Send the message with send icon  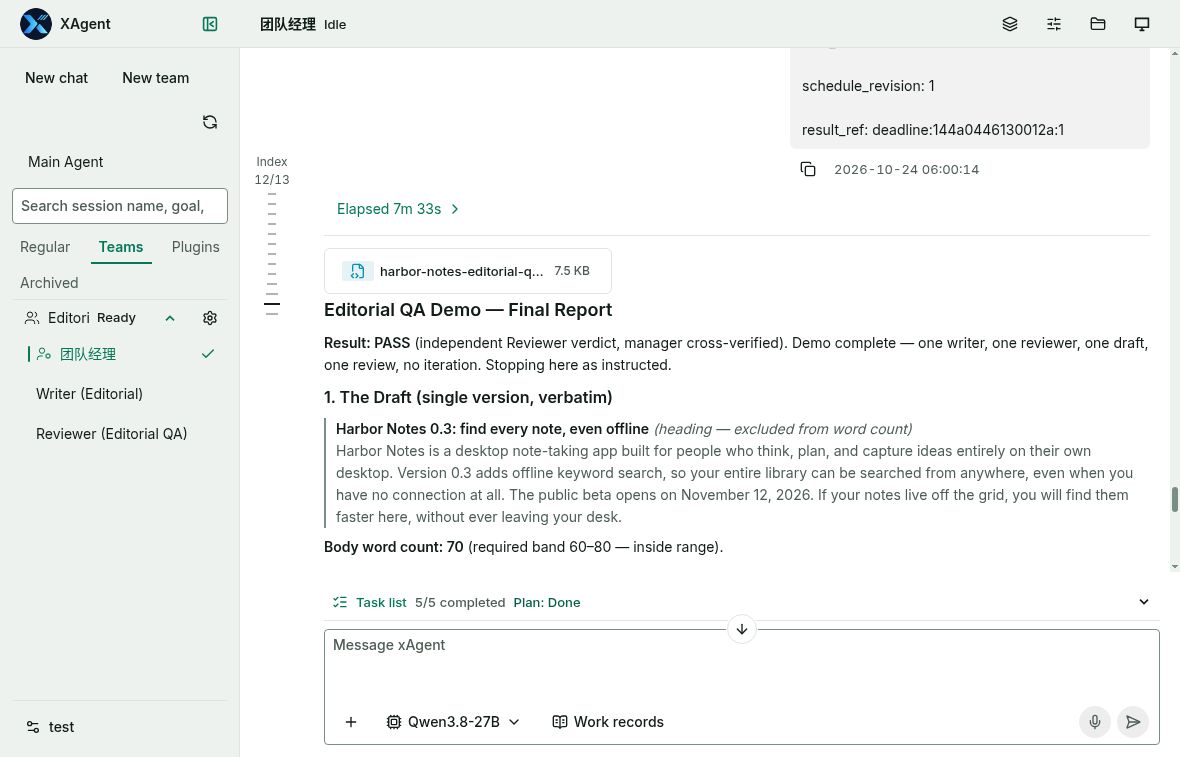coord(1133,722)
